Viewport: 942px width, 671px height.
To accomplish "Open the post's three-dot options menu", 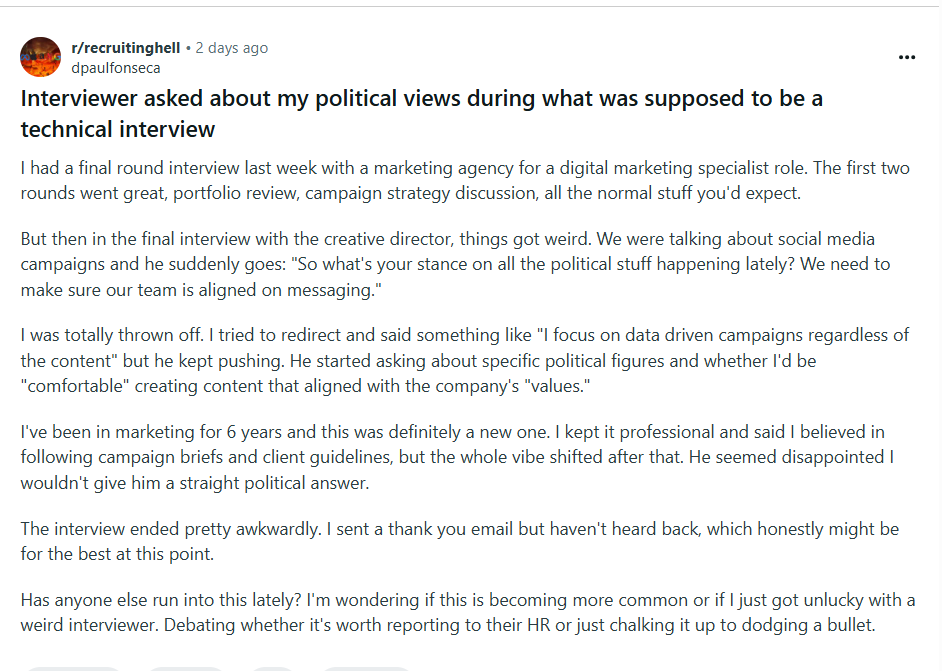I will pos(907,57).
